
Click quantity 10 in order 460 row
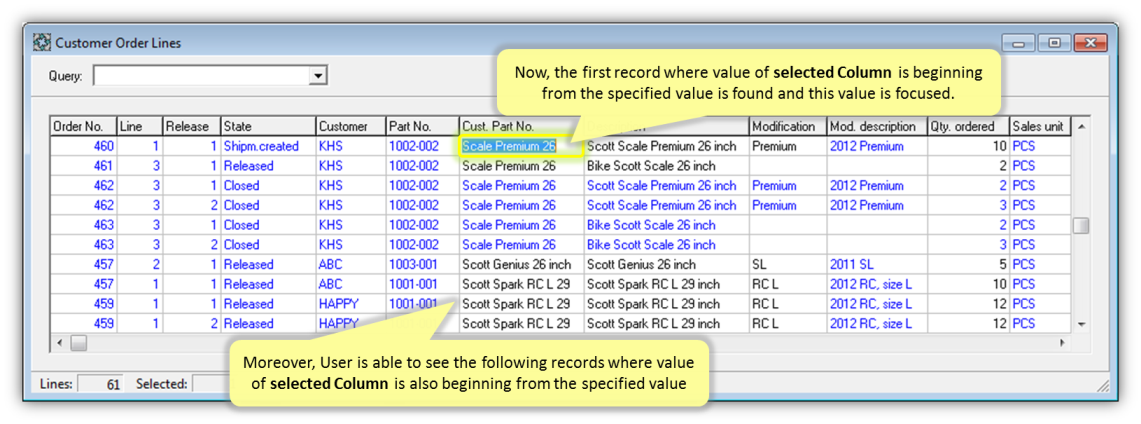(969, 146)
